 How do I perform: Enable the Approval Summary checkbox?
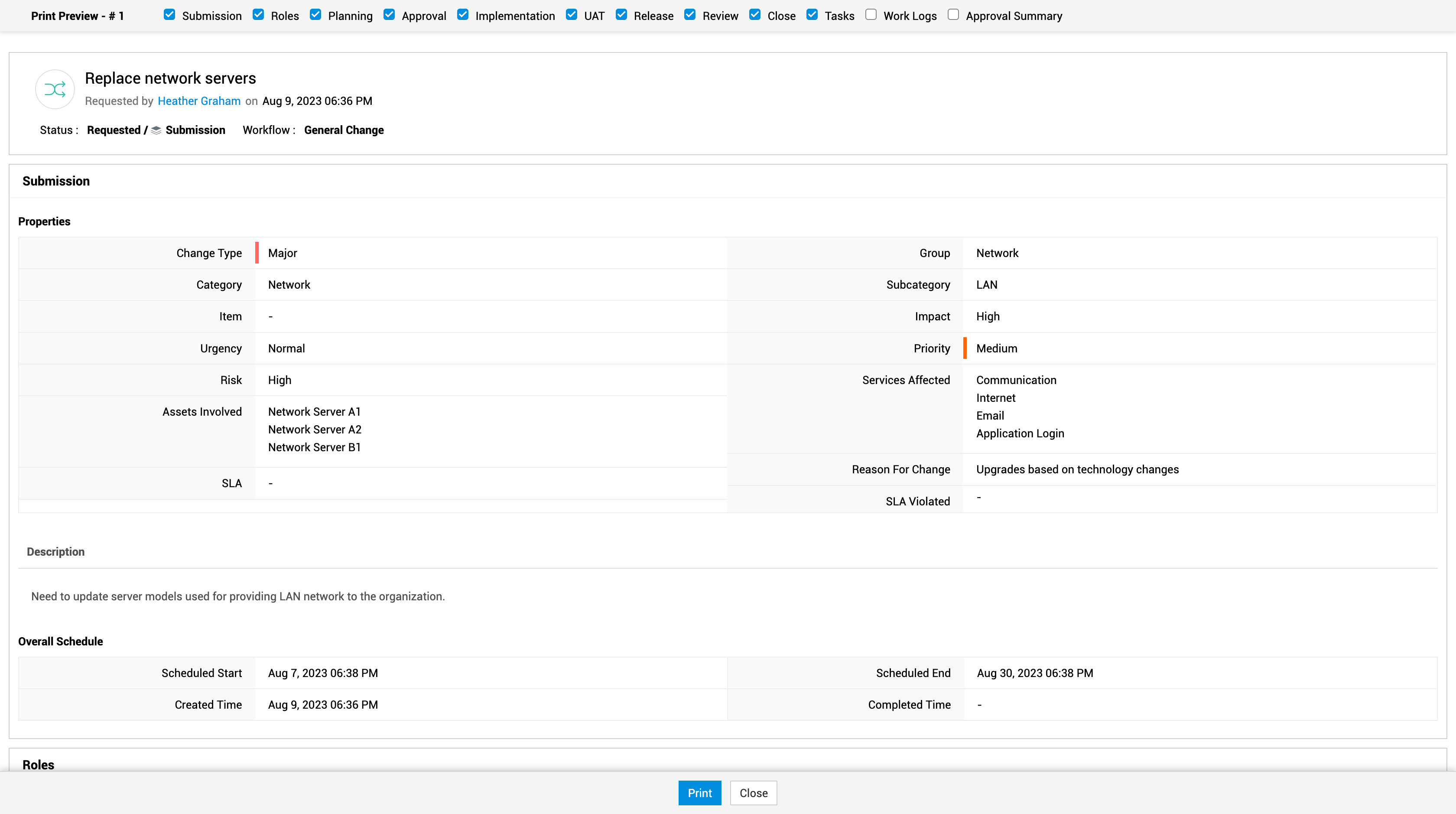pos(953,15)
